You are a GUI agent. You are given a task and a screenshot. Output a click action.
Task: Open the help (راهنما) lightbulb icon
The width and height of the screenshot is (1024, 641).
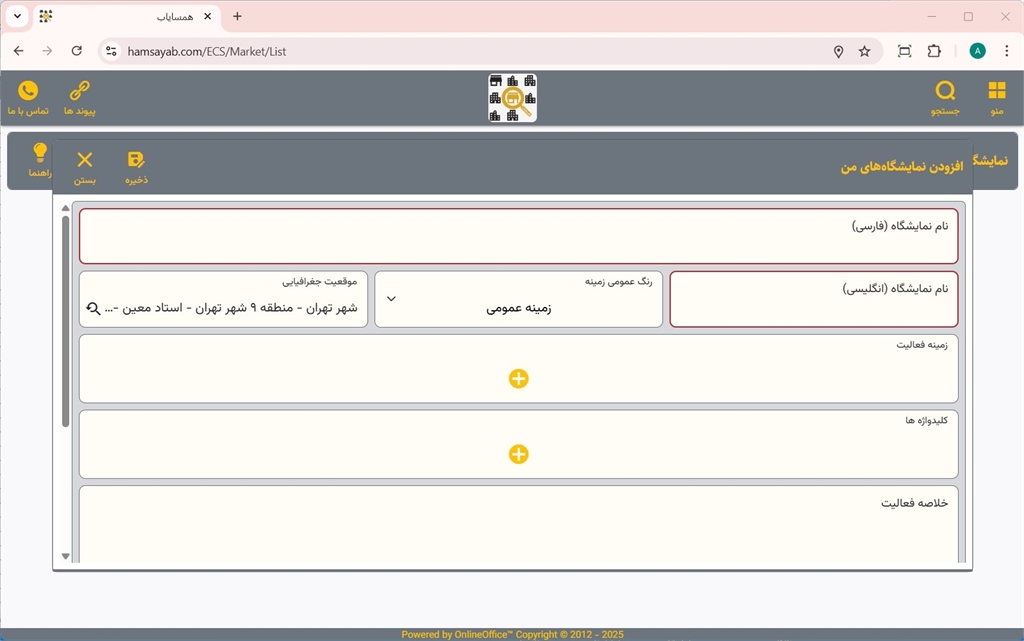40,153
